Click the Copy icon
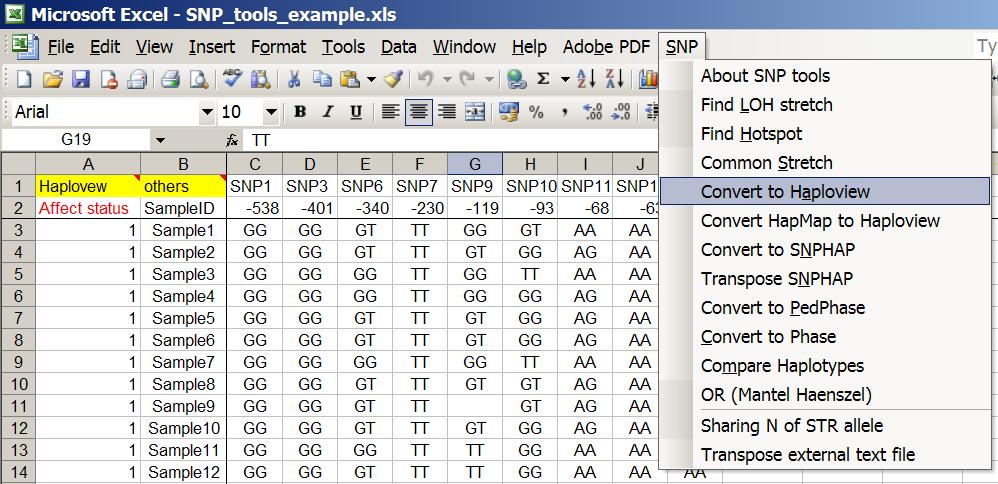 coord(323,80)
